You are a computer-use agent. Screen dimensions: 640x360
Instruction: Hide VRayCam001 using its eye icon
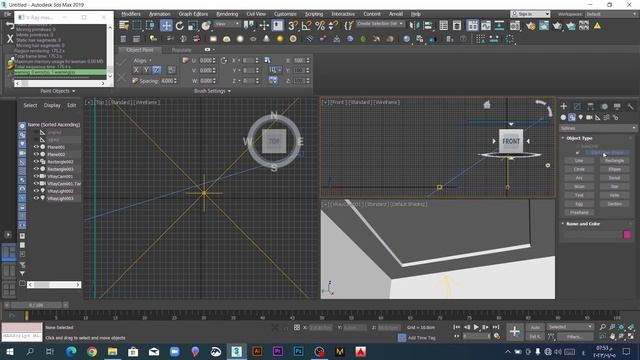[36, 176]
